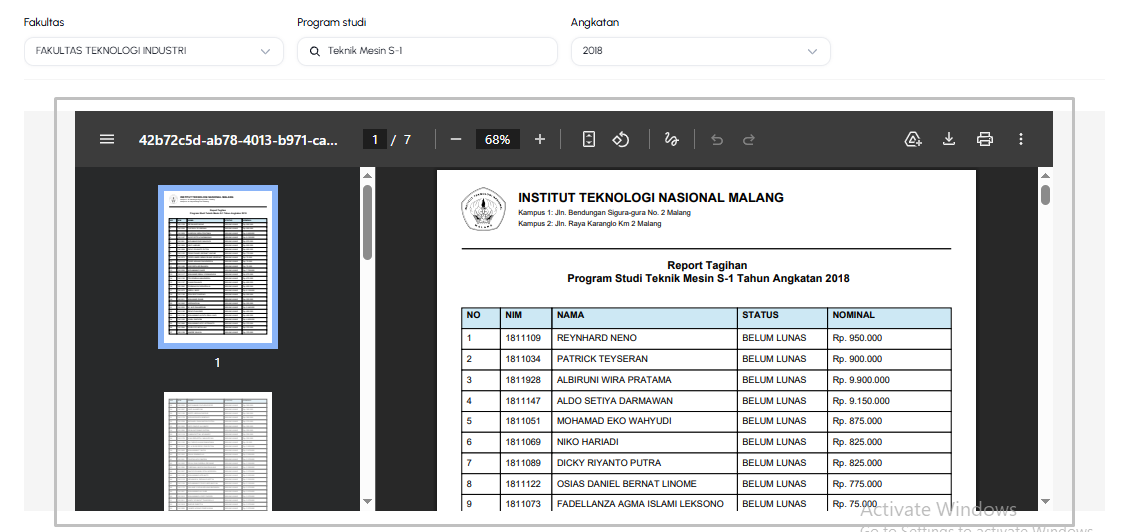Click thumbnail panel scroll down arrow

[367, 501]
